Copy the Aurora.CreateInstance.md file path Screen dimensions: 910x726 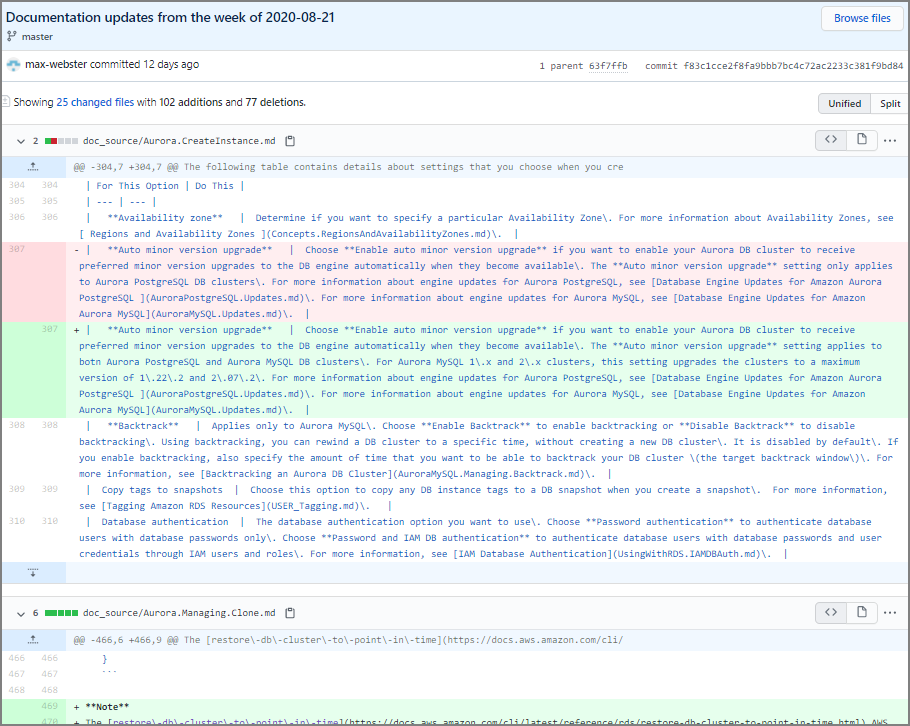pos(290,141)
